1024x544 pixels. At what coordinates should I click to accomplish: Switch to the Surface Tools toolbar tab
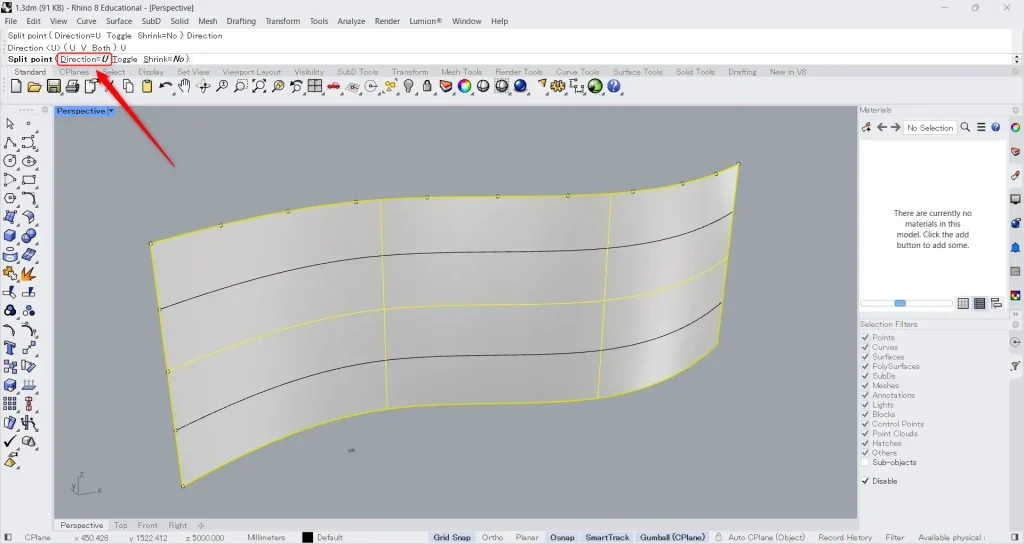tap(637, 72)
